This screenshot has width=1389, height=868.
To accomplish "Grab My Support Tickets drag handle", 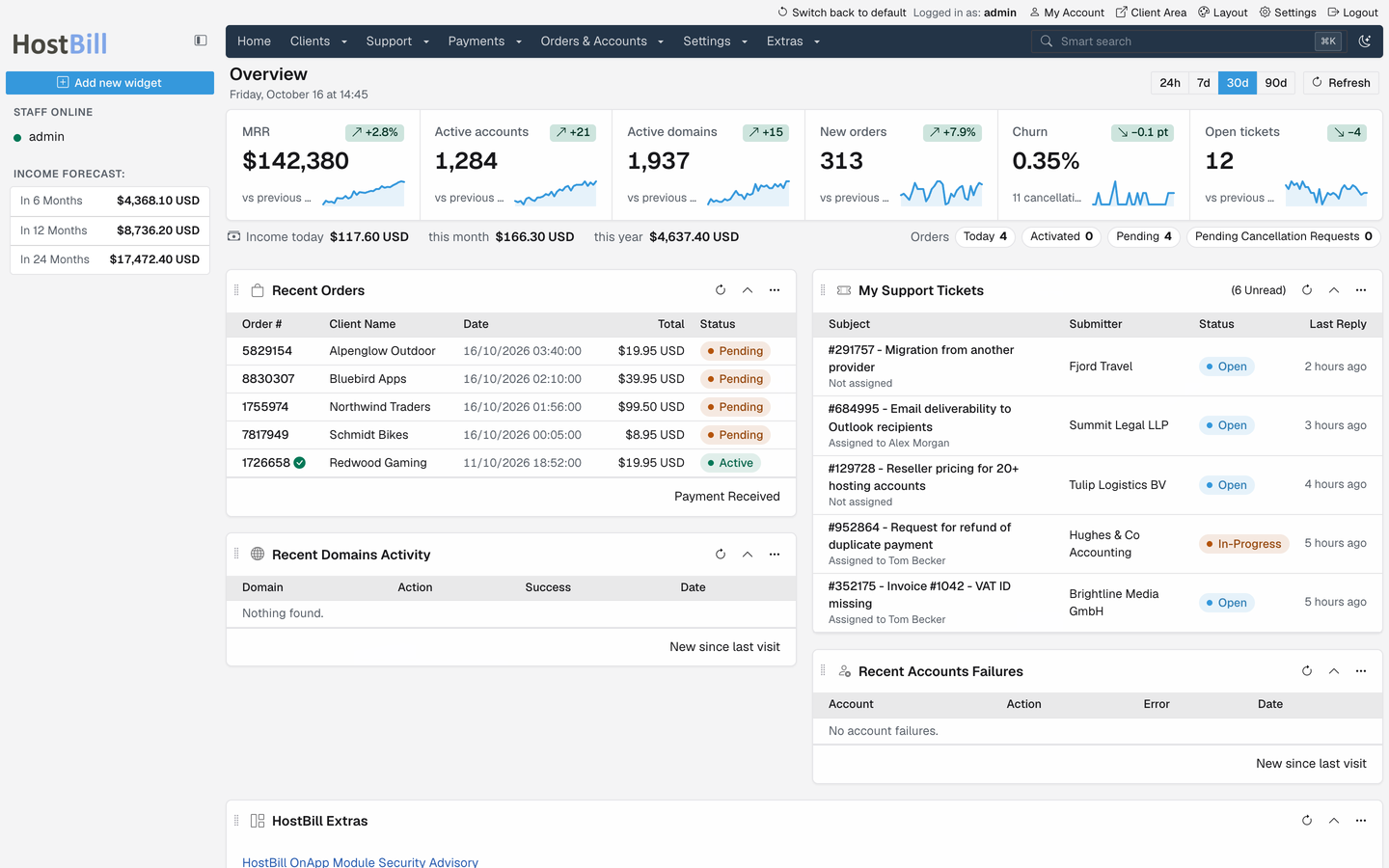I will [823, 290].
